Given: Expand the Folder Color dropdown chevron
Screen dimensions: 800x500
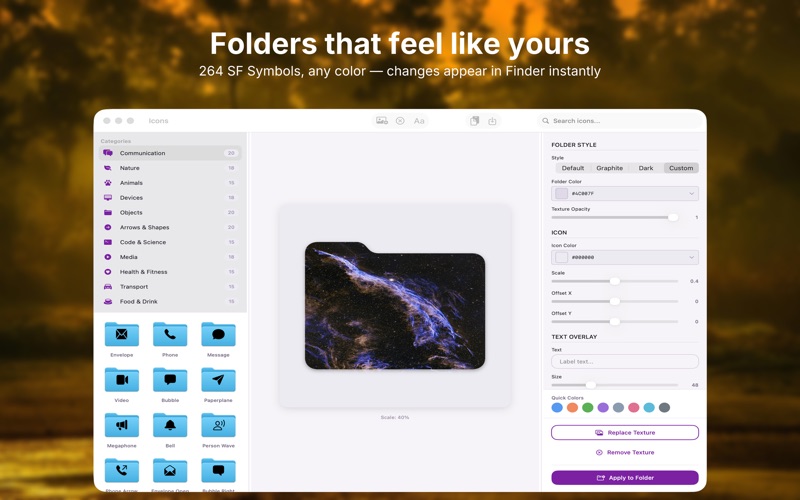Looking at the screenshot, I should pyautogui.click(x=691, y=193).
